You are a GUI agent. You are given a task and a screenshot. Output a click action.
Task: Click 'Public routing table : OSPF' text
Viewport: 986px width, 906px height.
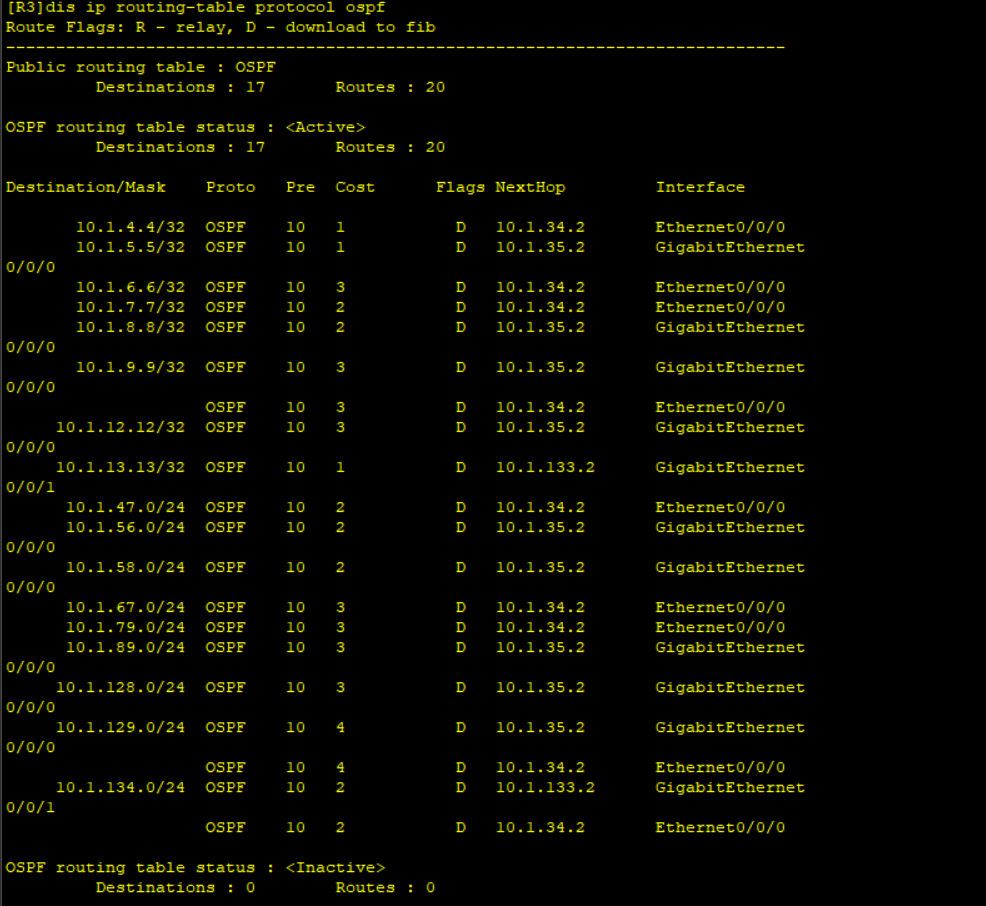(141, 67)
